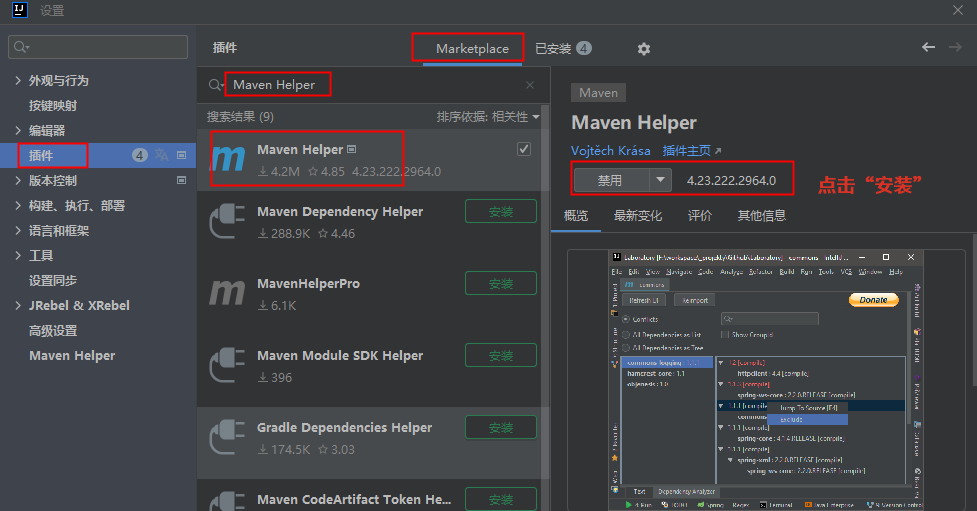Click the bundled icon beside Maven Helper title

coord(351,150)
